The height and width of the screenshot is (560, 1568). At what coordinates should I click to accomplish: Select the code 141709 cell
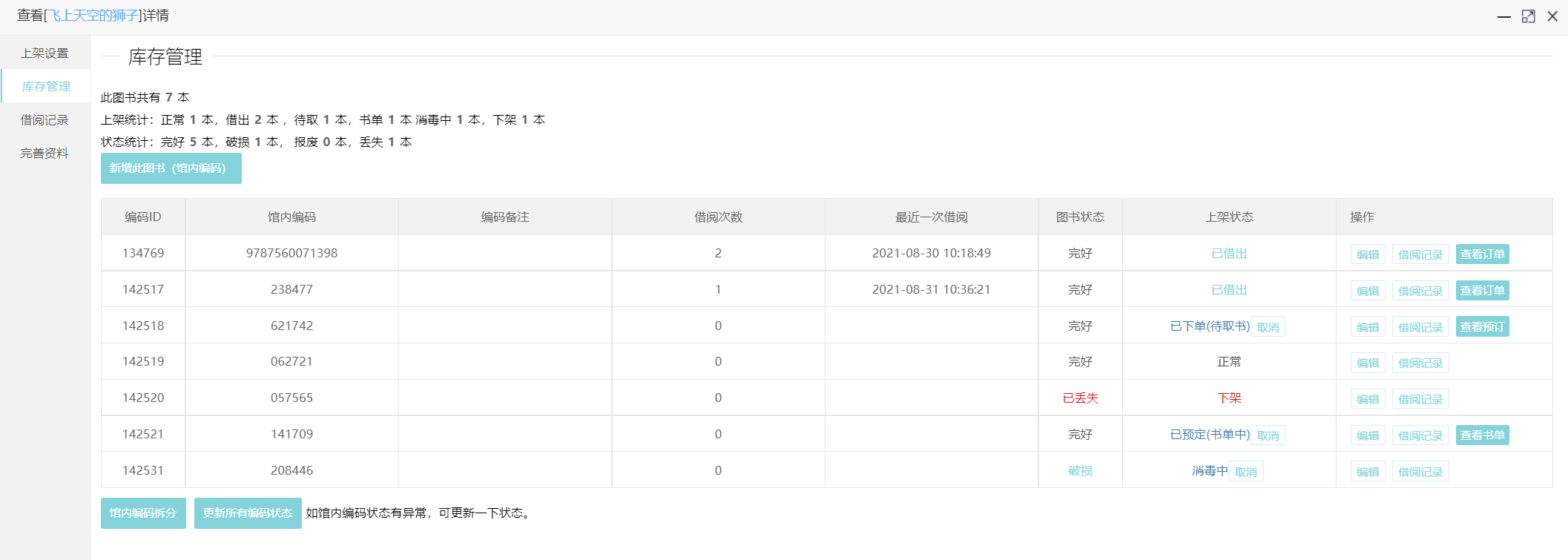291,435
